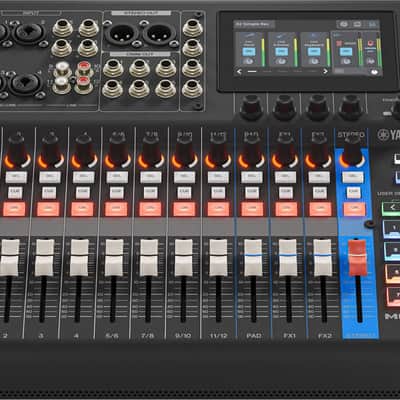Click the 'PAD' label below the fader
The width and height of the screenshot is (400, 400).
coord(254,336)
